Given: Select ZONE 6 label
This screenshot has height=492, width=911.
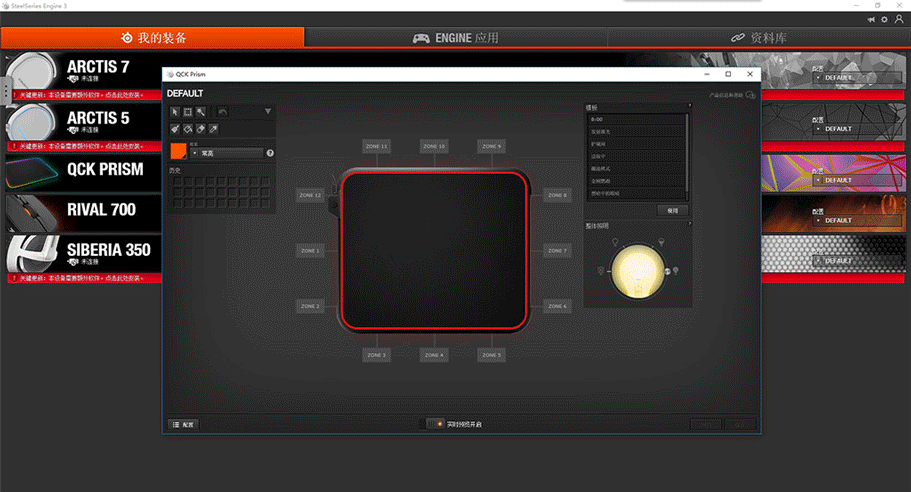Looking at the screenshot, I should (557, 306).
